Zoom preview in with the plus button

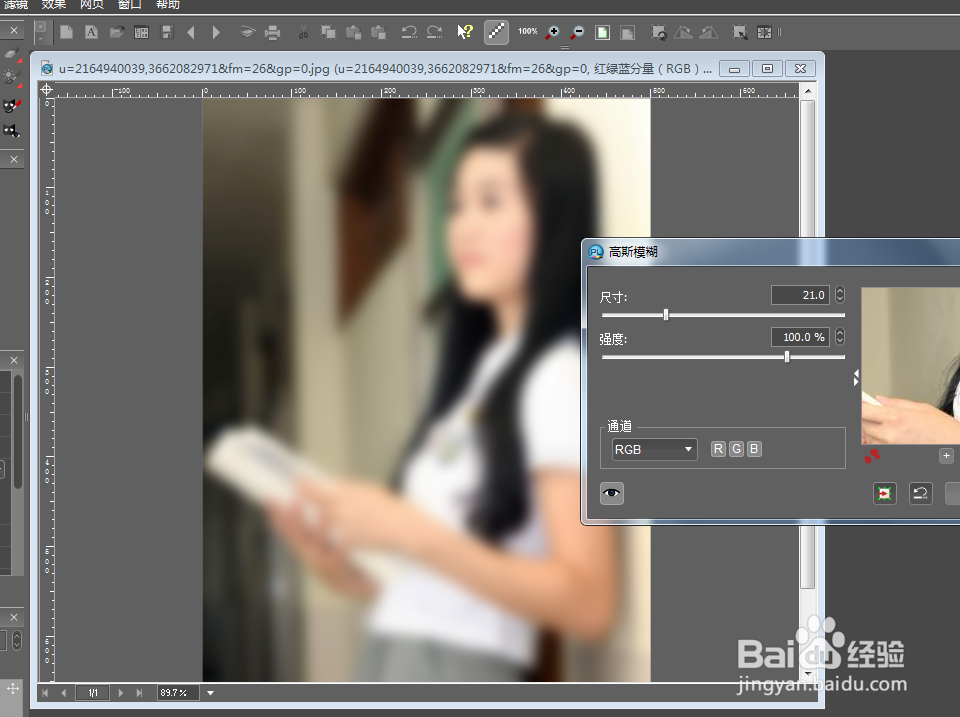[947, 456]
